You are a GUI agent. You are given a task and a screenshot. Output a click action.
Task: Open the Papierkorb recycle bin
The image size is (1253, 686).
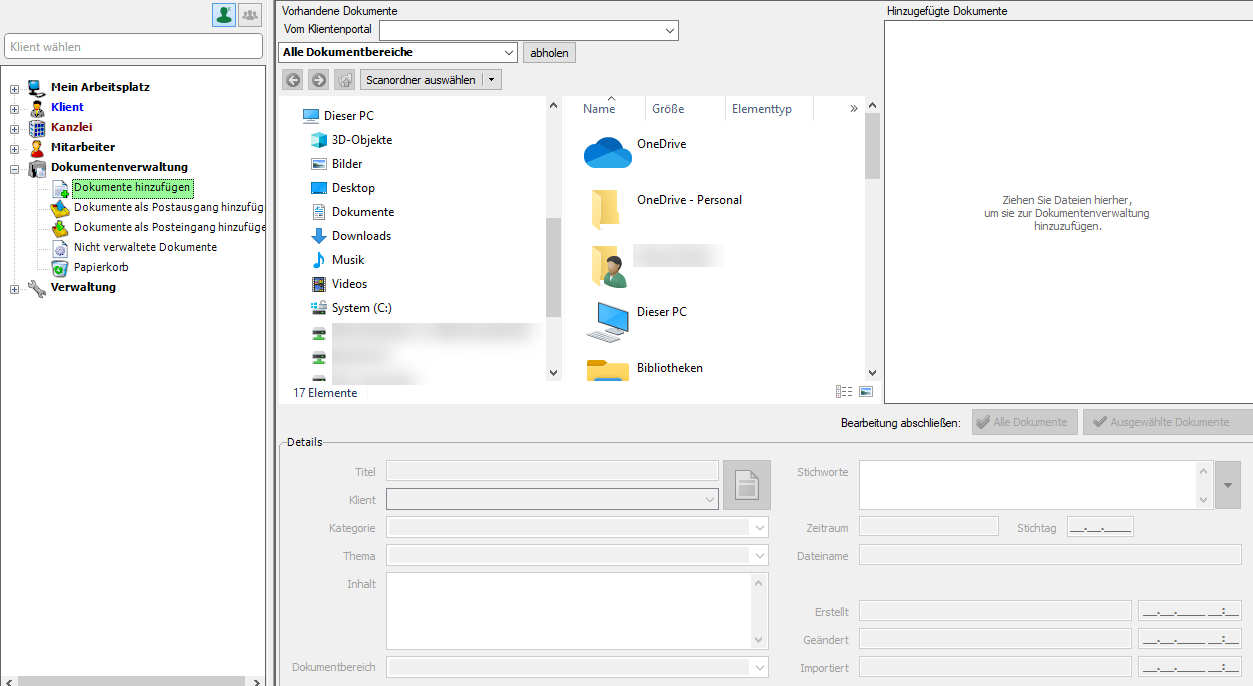pos(100,267)
